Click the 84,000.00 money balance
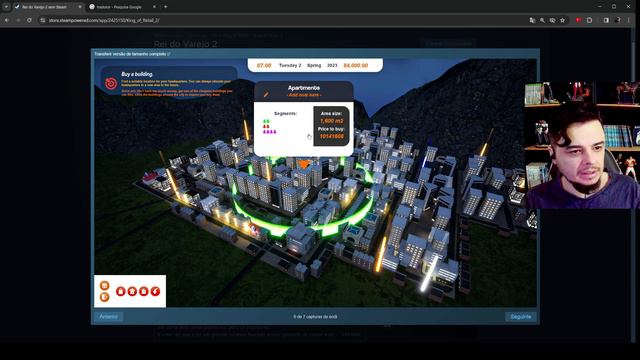Viewport: 640px width, 360px height. pyautogui.click(x=356, y=65)
